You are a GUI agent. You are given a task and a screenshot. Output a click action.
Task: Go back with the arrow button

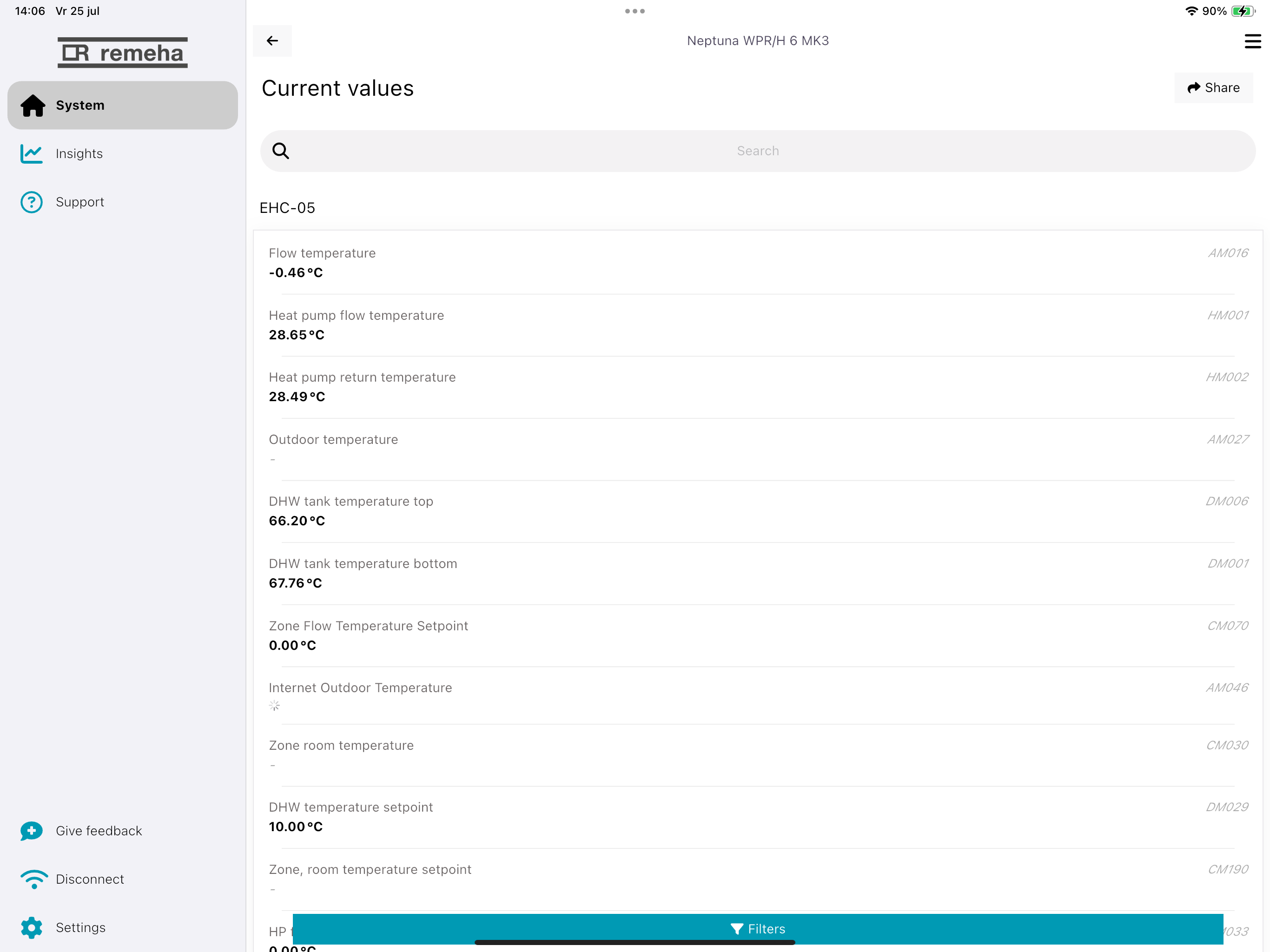coord(272,41)
